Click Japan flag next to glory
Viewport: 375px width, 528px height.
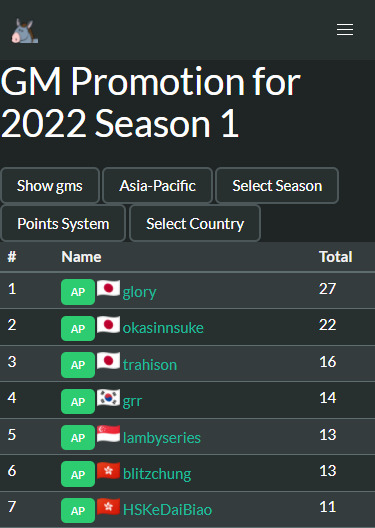pyautogui.click(x=108, y=288)
